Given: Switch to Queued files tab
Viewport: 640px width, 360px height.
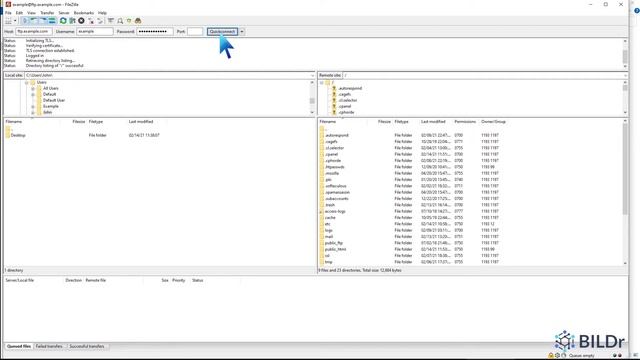Looking at the screenshot, I should tap(19, 346).
